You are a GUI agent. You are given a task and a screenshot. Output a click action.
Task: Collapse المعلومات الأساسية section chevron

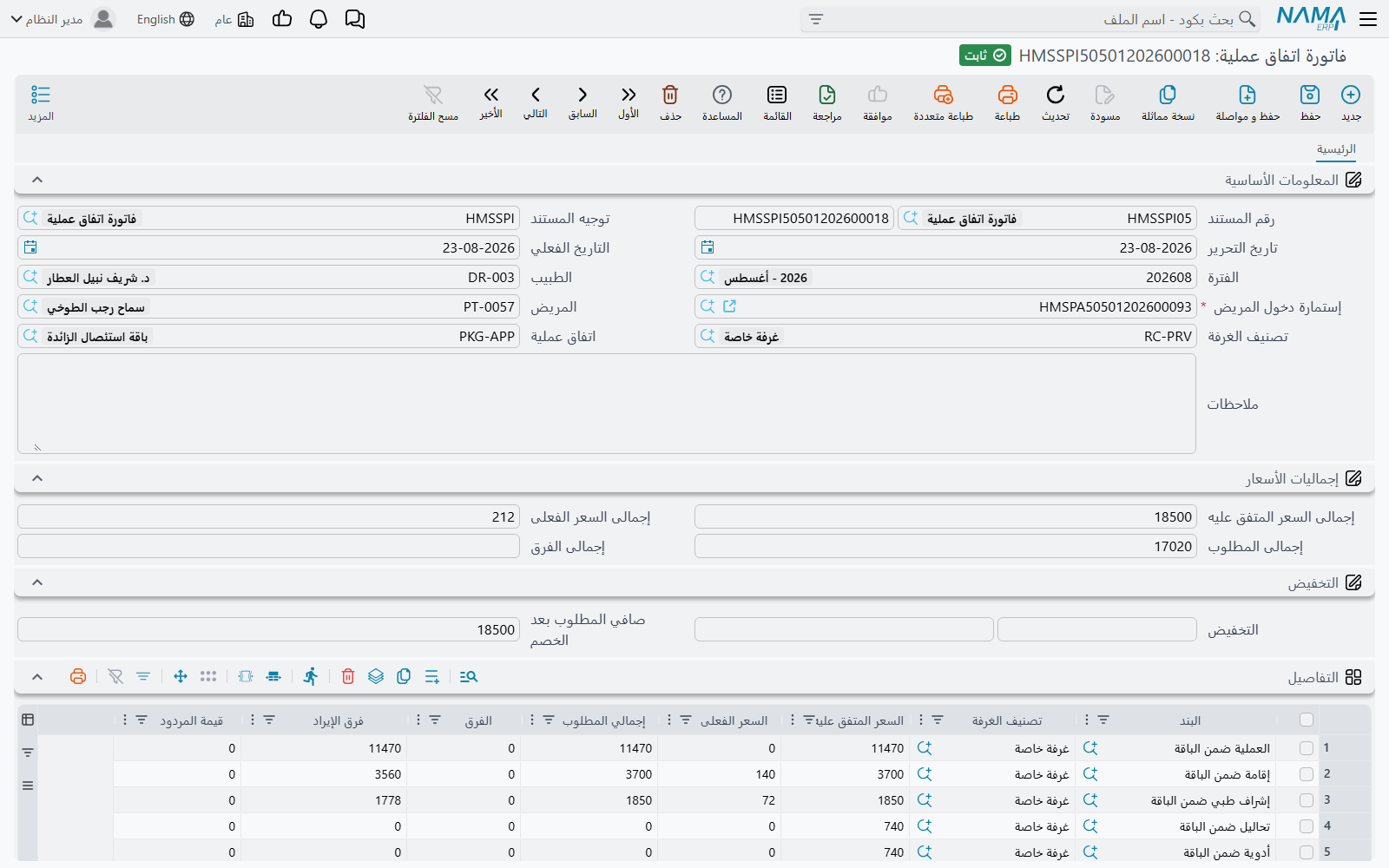point(37,180)
